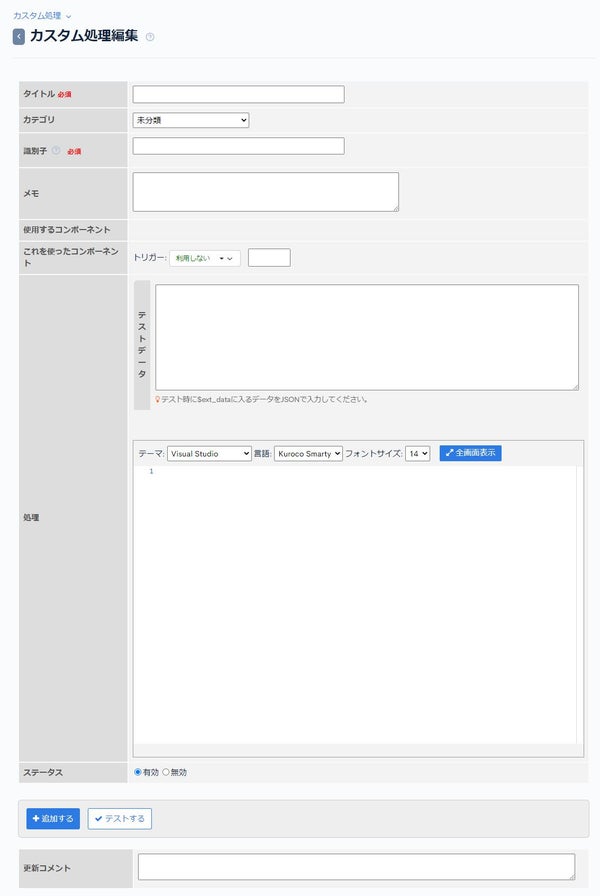Focus the 識別子 text field
The height and width of the screenshot is (896, 600).
pos(238,146)
